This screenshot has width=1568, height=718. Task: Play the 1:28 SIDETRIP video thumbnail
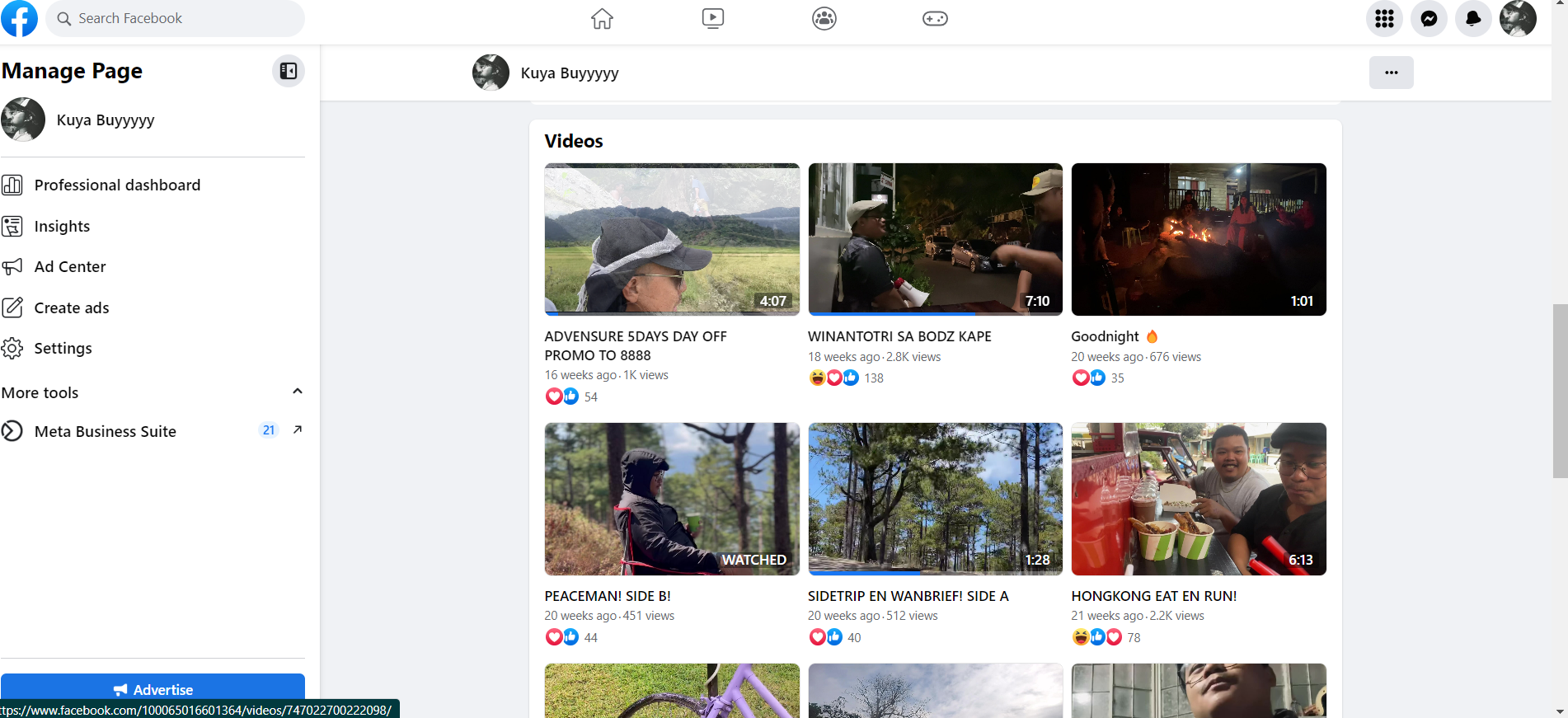pos(935,499)
